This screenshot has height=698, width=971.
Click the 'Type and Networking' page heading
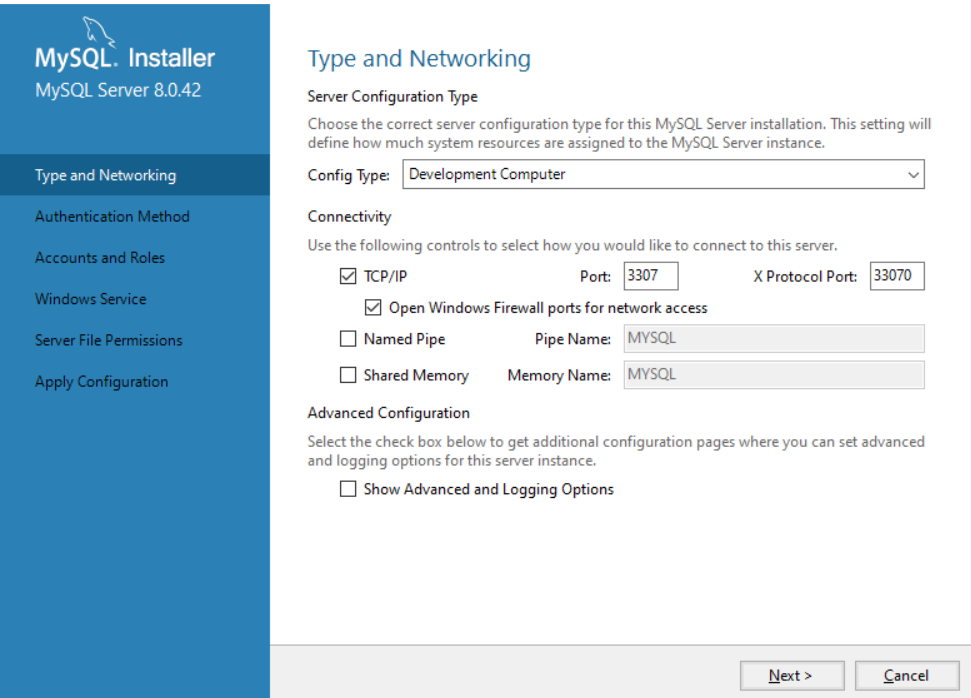419,59
